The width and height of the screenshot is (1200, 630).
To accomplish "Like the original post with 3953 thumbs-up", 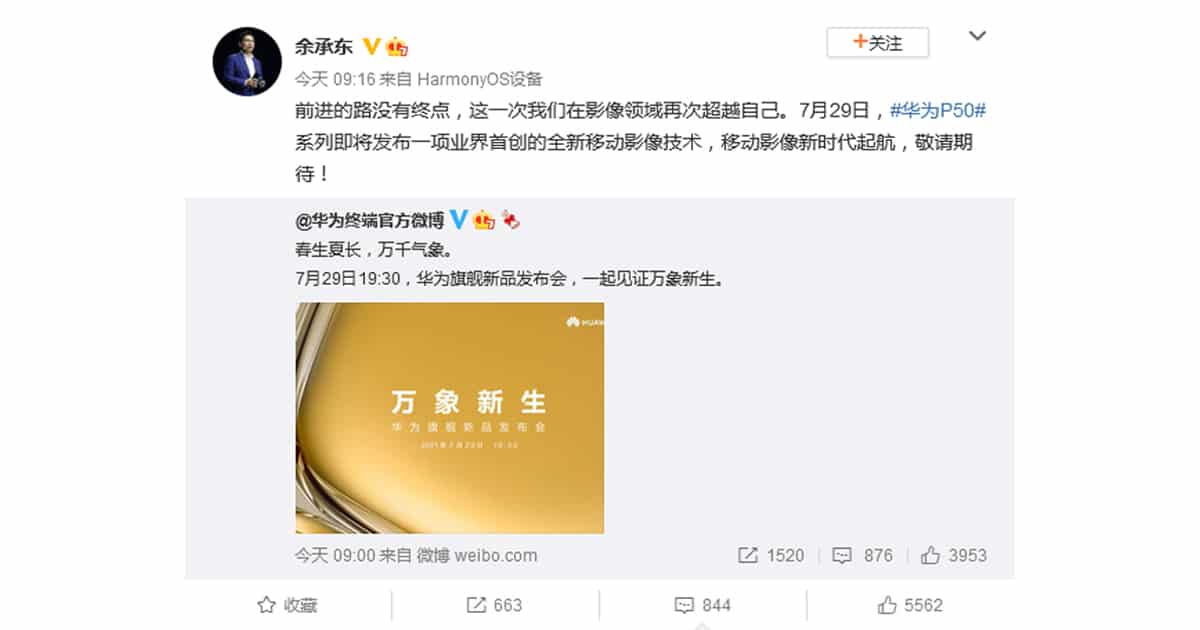I will pyautogui.click(x=930, y=555).
